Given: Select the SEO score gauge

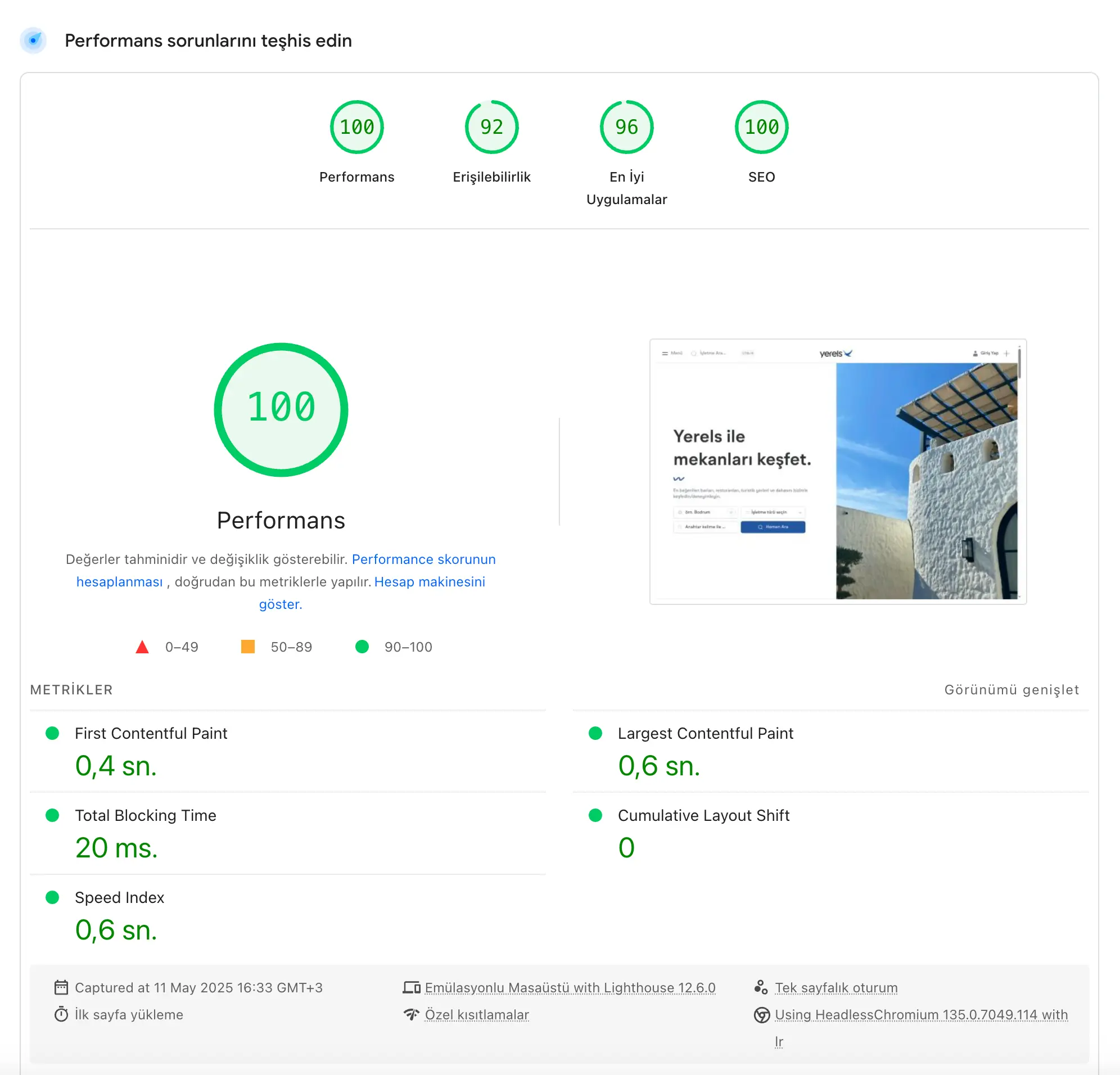Looking at the screenshot, I should point(761,127).
